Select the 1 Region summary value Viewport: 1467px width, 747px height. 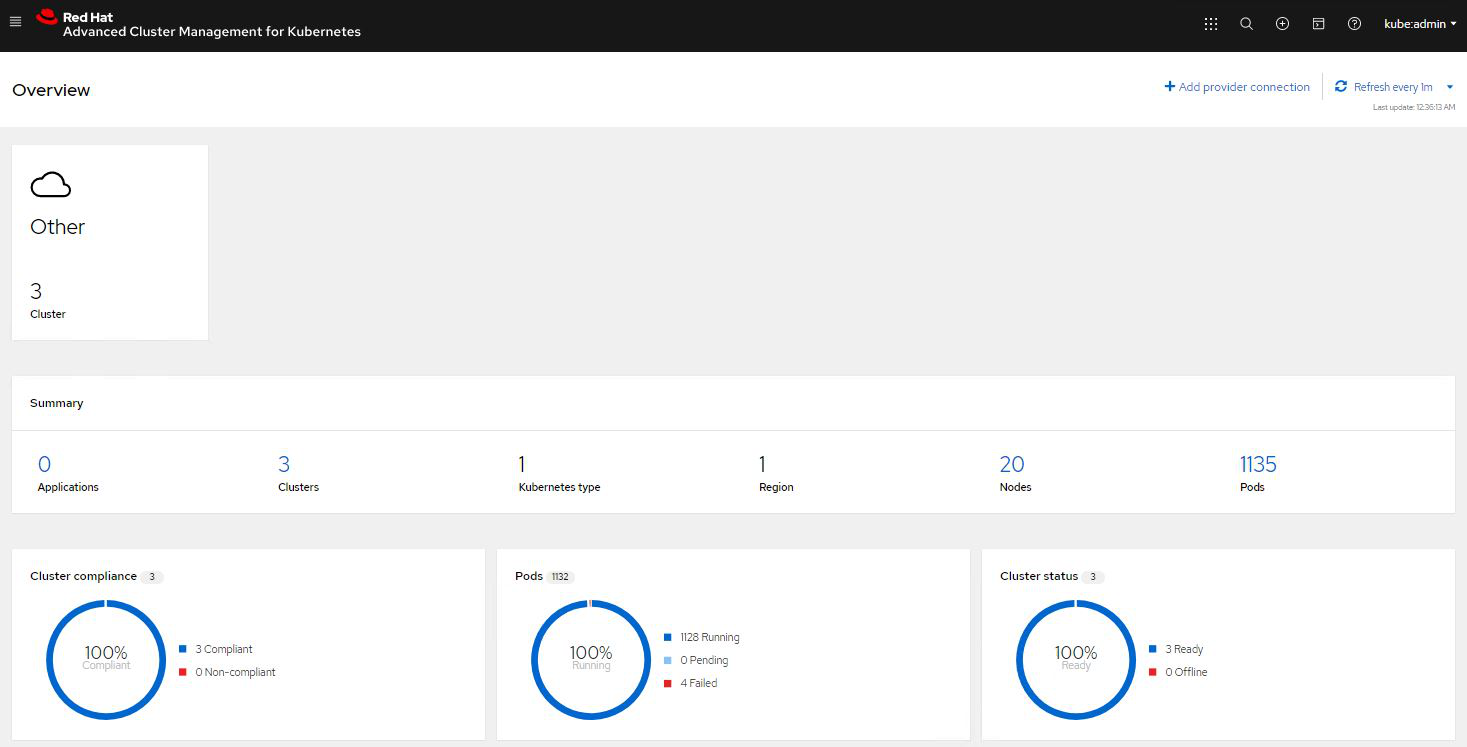pyautogui.click(x=762, y=464)
